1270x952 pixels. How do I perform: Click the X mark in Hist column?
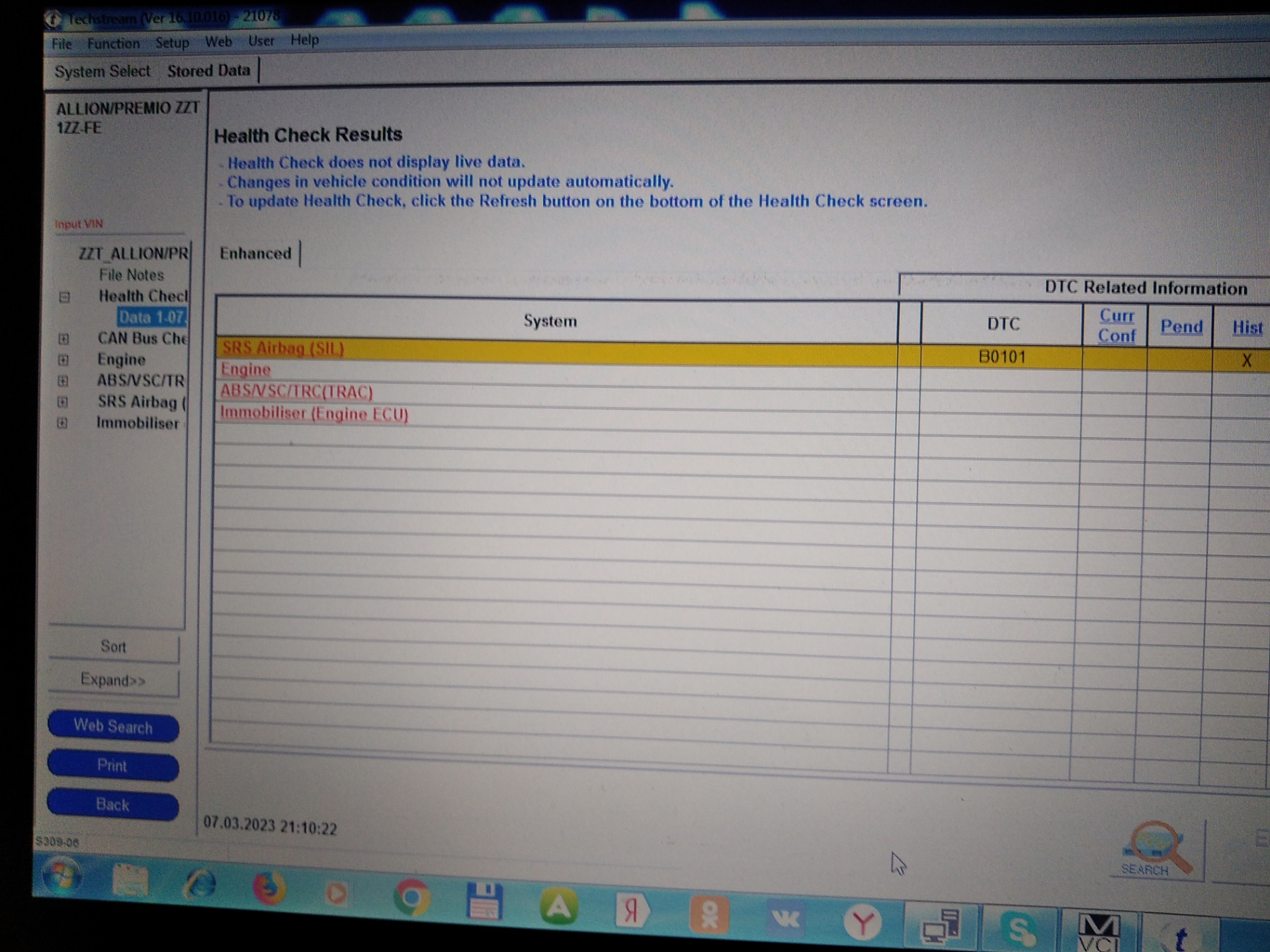1247,360
